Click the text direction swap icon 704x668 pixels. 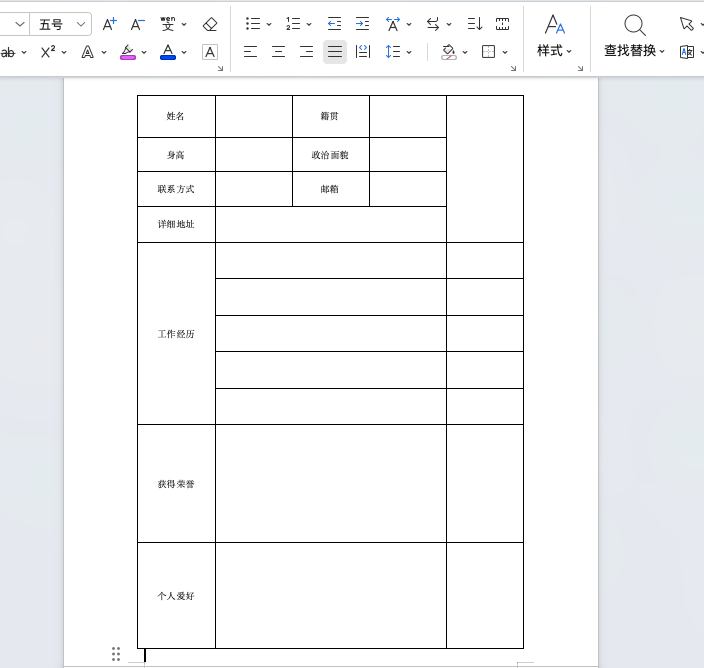[x=433, y=24]
